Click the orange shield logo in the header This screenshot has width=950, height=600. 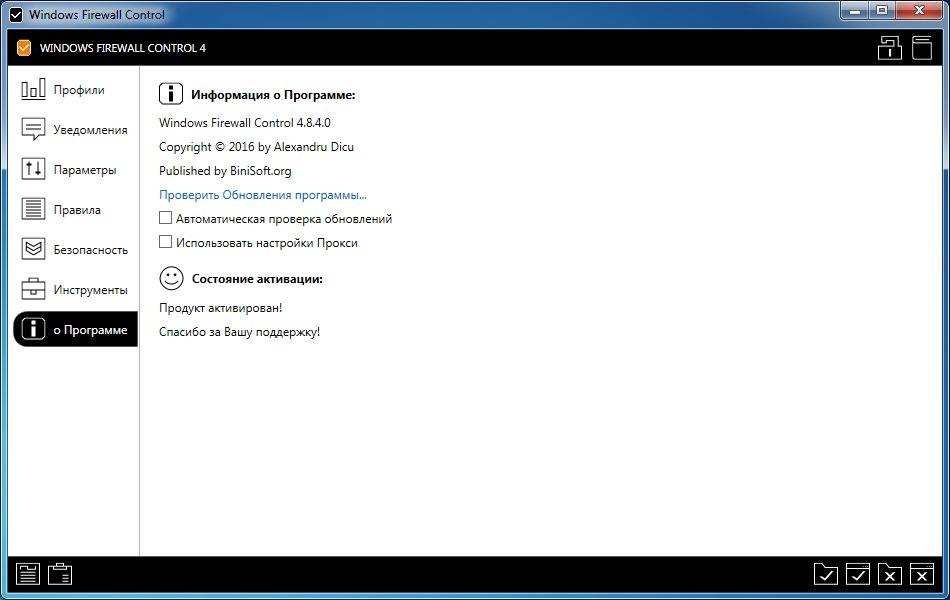coord(24,48)
